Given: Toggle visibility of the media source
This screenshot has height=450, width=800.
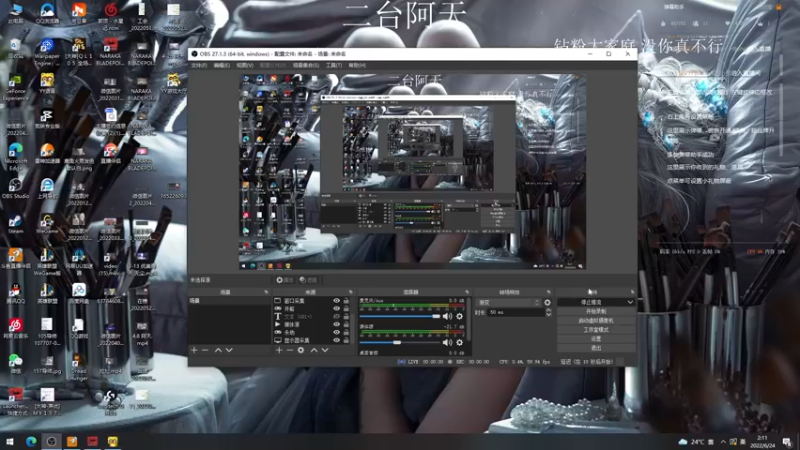Looking at the screenshot, I should 336,324.
